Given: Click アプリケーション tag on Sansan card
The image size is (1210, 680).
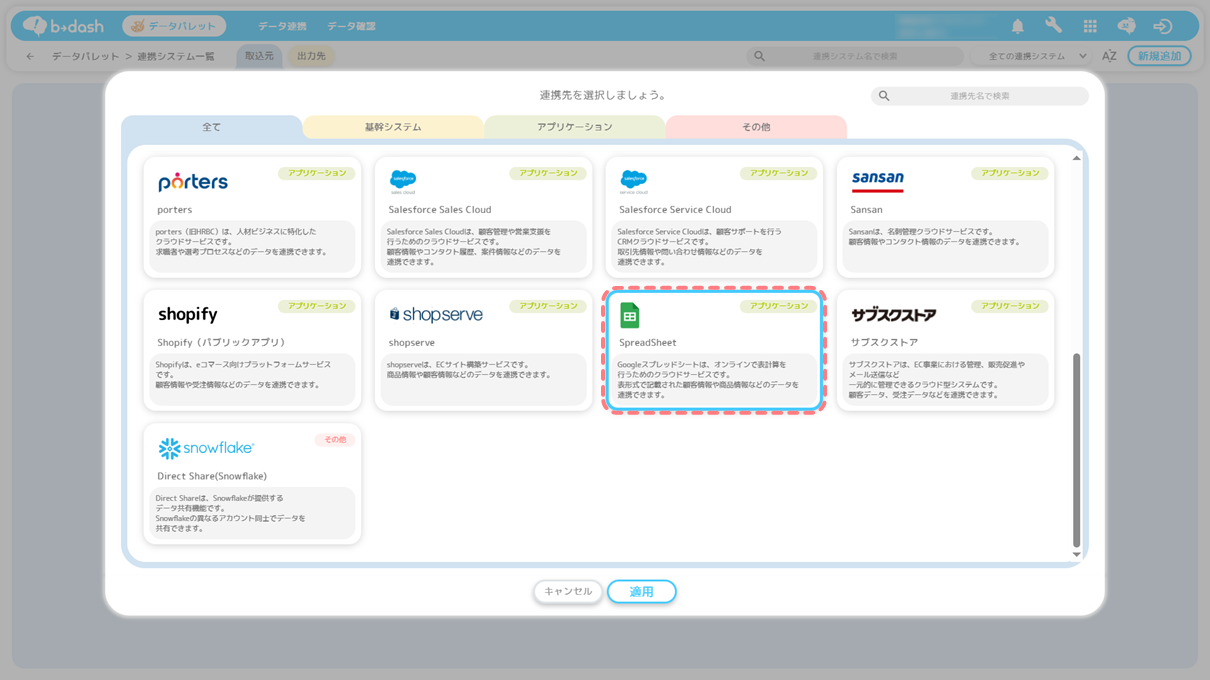Looking at the screenshot, I should (x=1010, y=173).
